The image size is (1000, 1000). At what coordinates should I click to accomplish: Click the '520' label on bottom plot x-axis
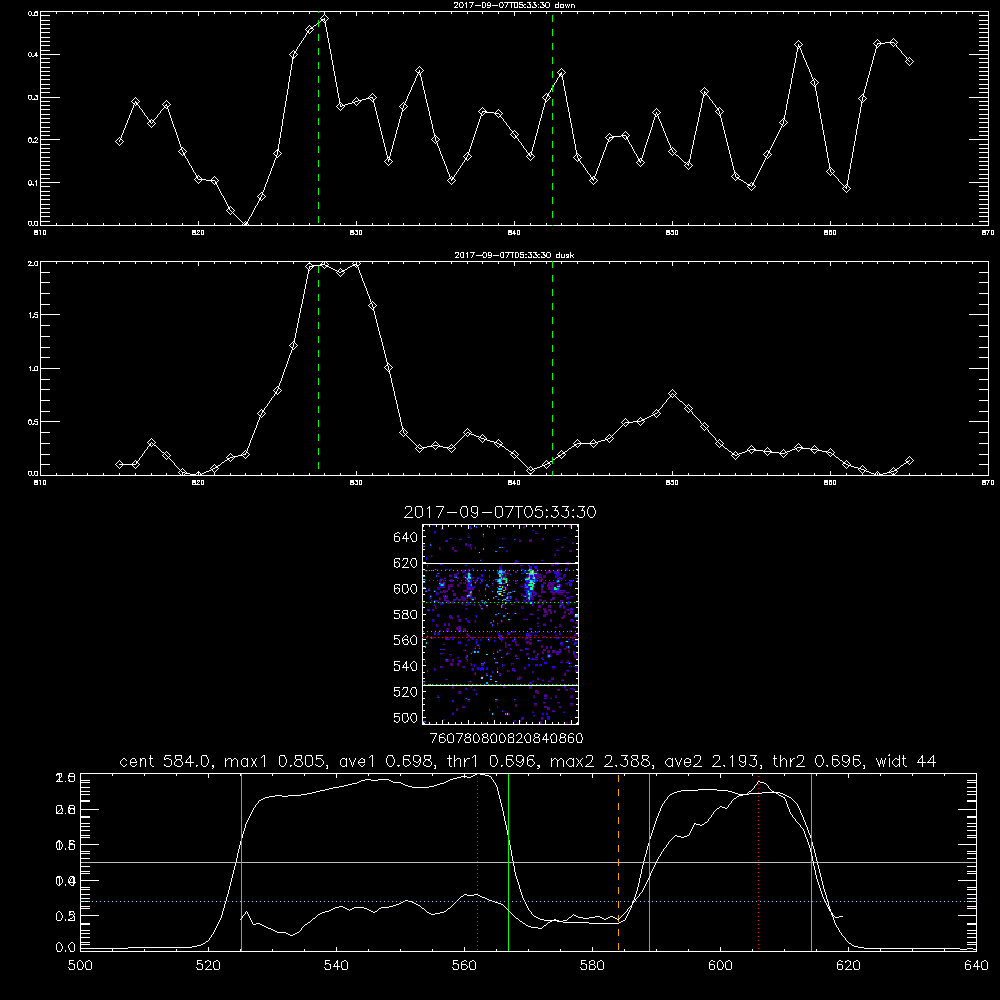[209, 966]
